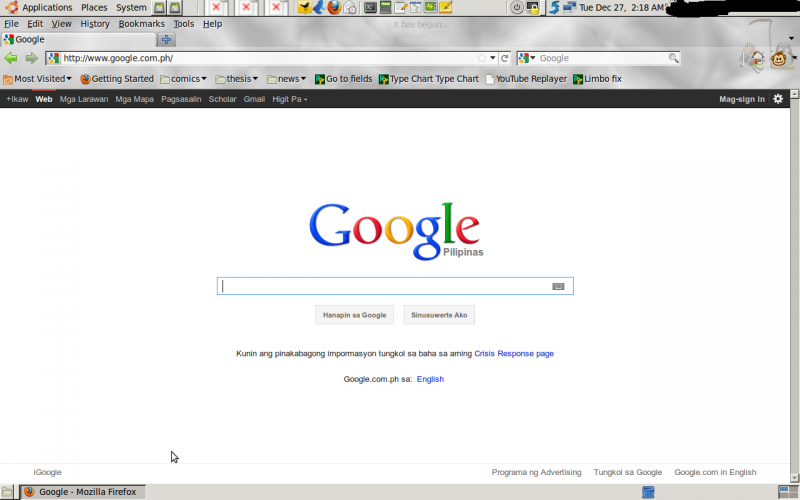The image size is (800, 500).
Task: Open Google options gear icon
Action: [778, 99]
